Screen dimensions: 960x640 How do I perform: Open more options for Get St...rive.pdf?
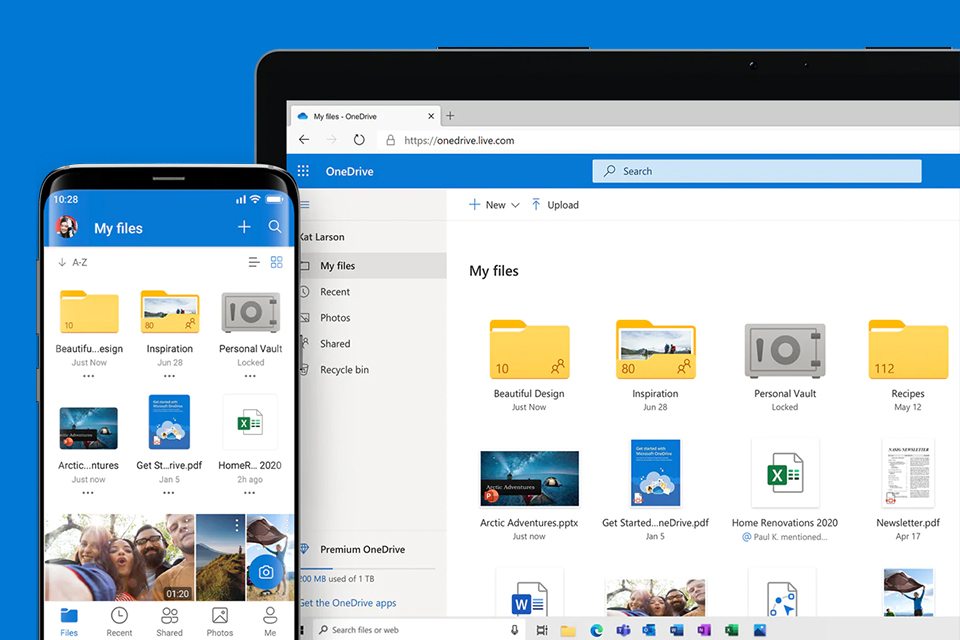(169, 492)
